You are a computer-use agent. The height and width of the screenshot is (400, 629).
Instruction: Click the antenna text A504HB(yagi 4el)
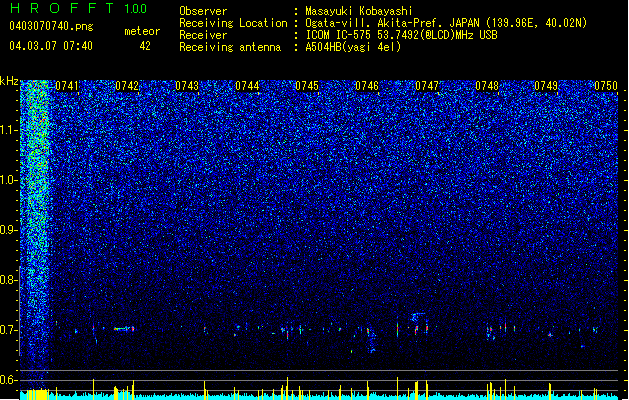coord(353,47)
